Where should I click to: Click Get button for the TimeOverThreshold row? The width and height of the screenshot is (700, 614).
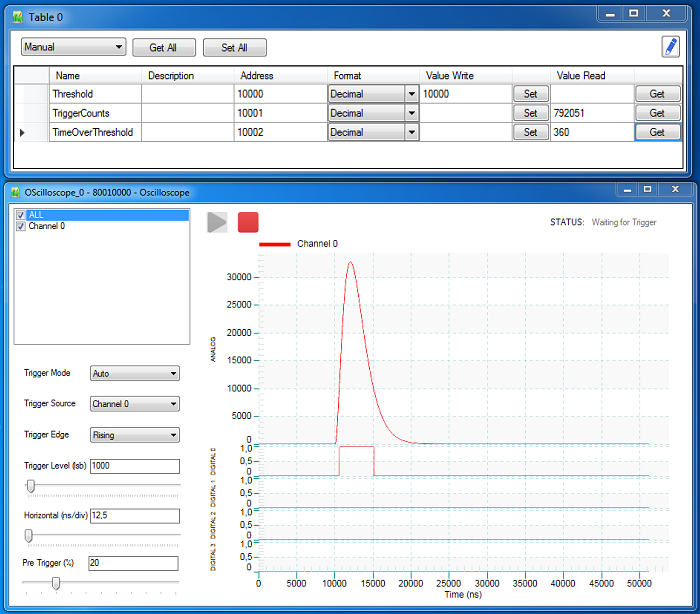(657, 132)
